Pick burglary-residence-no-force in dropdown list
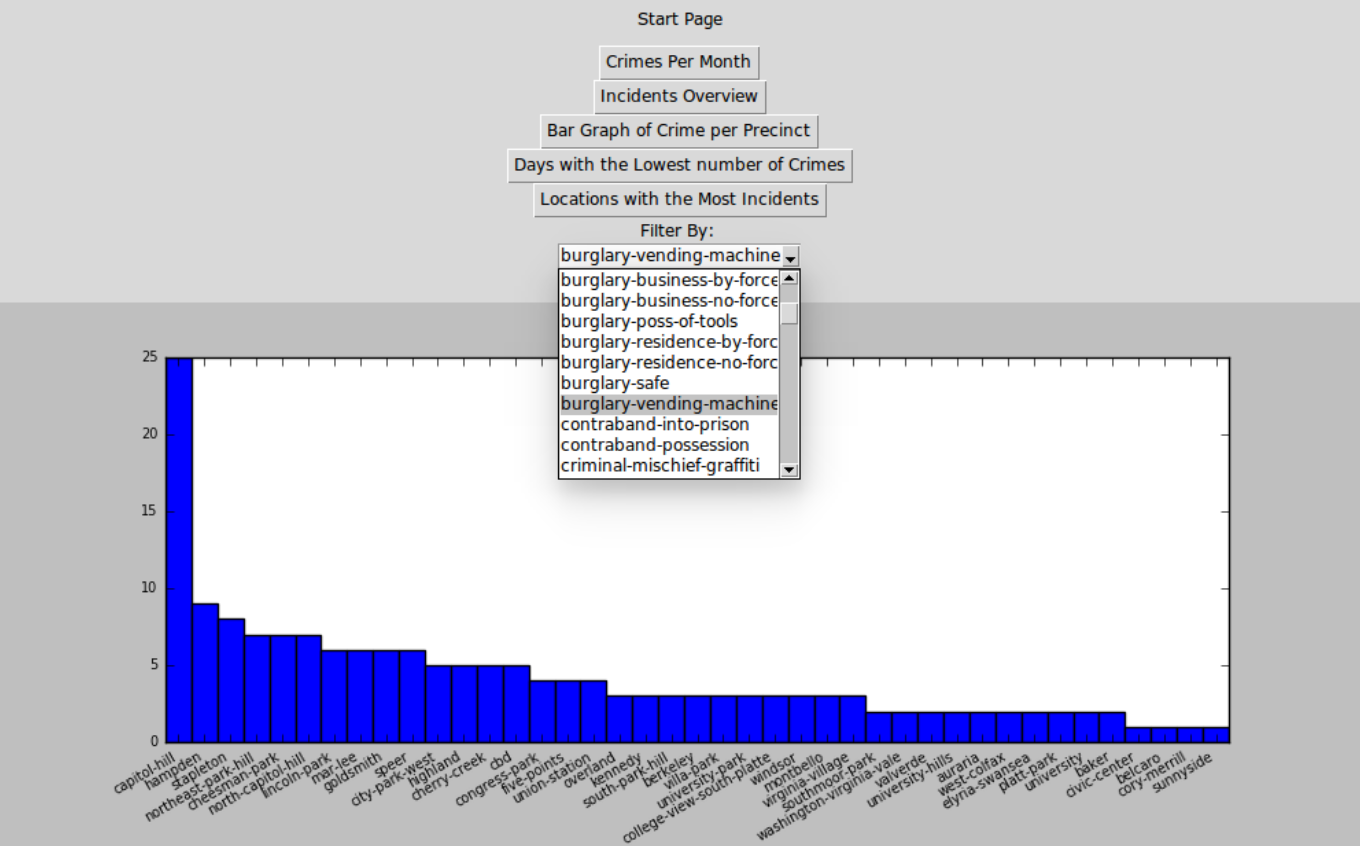The width and height of the screenshot is (1360, 846). coord(669,362)
